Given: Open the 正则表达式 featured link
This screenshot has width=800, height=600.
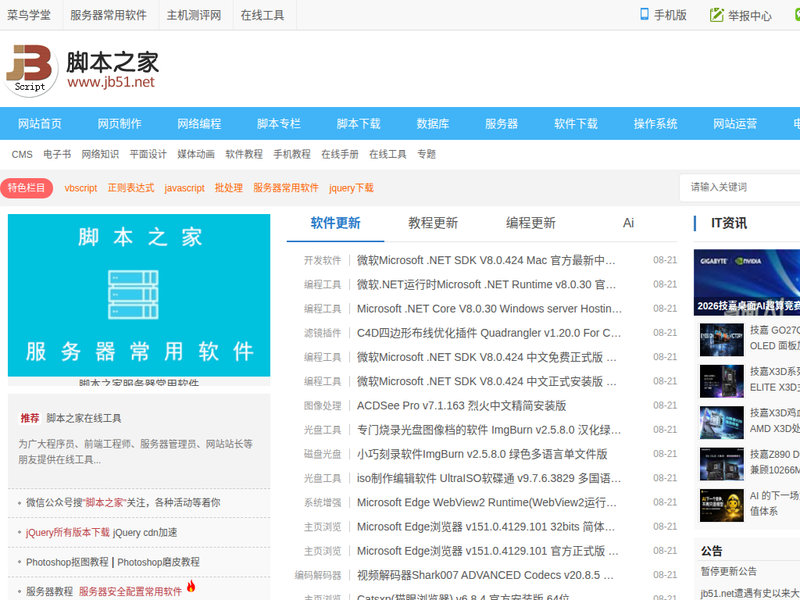Looking at the screenshot, I should point(131,188).
